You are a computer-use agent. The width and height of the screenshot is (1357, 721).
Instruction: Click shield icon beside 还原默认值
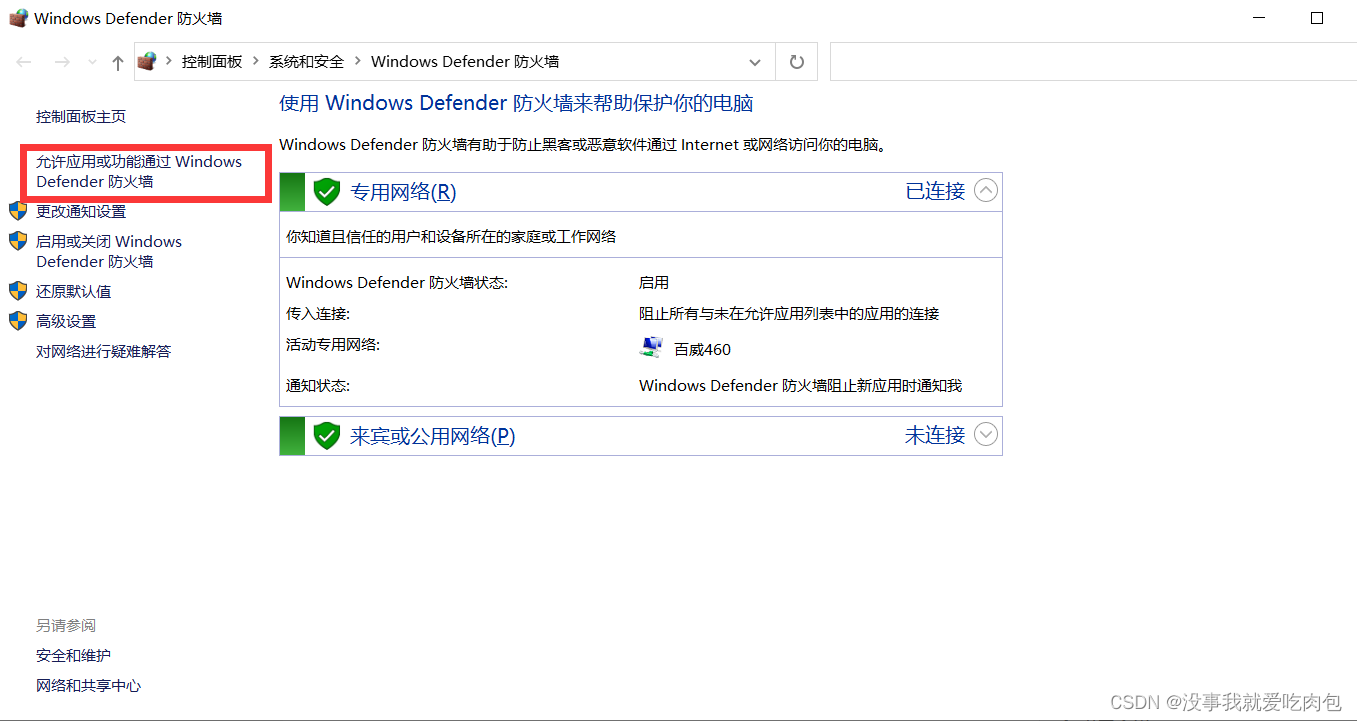(18, 291)
